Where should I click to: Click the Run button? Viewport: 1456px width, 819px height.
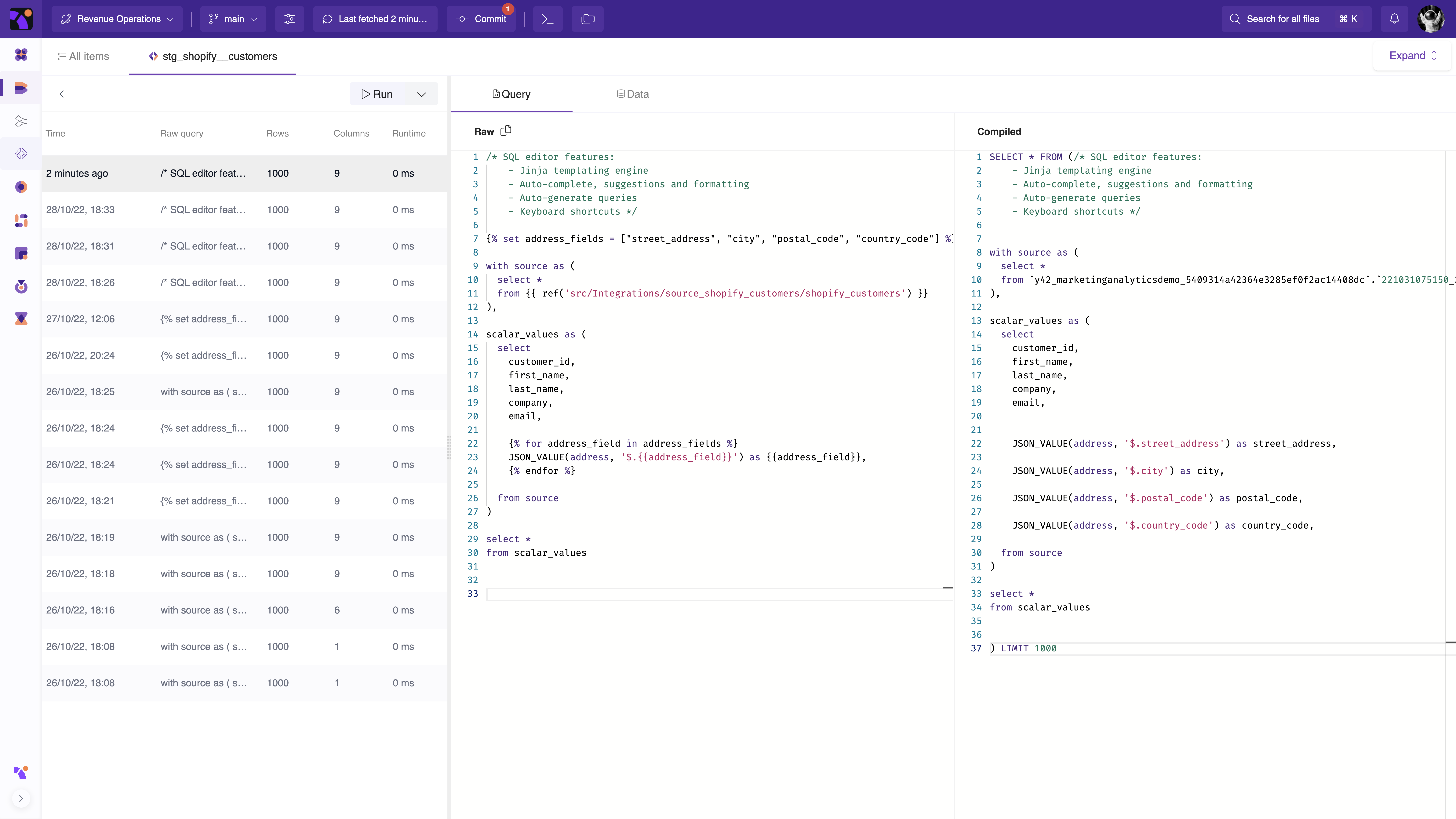[x=377, y=94]
